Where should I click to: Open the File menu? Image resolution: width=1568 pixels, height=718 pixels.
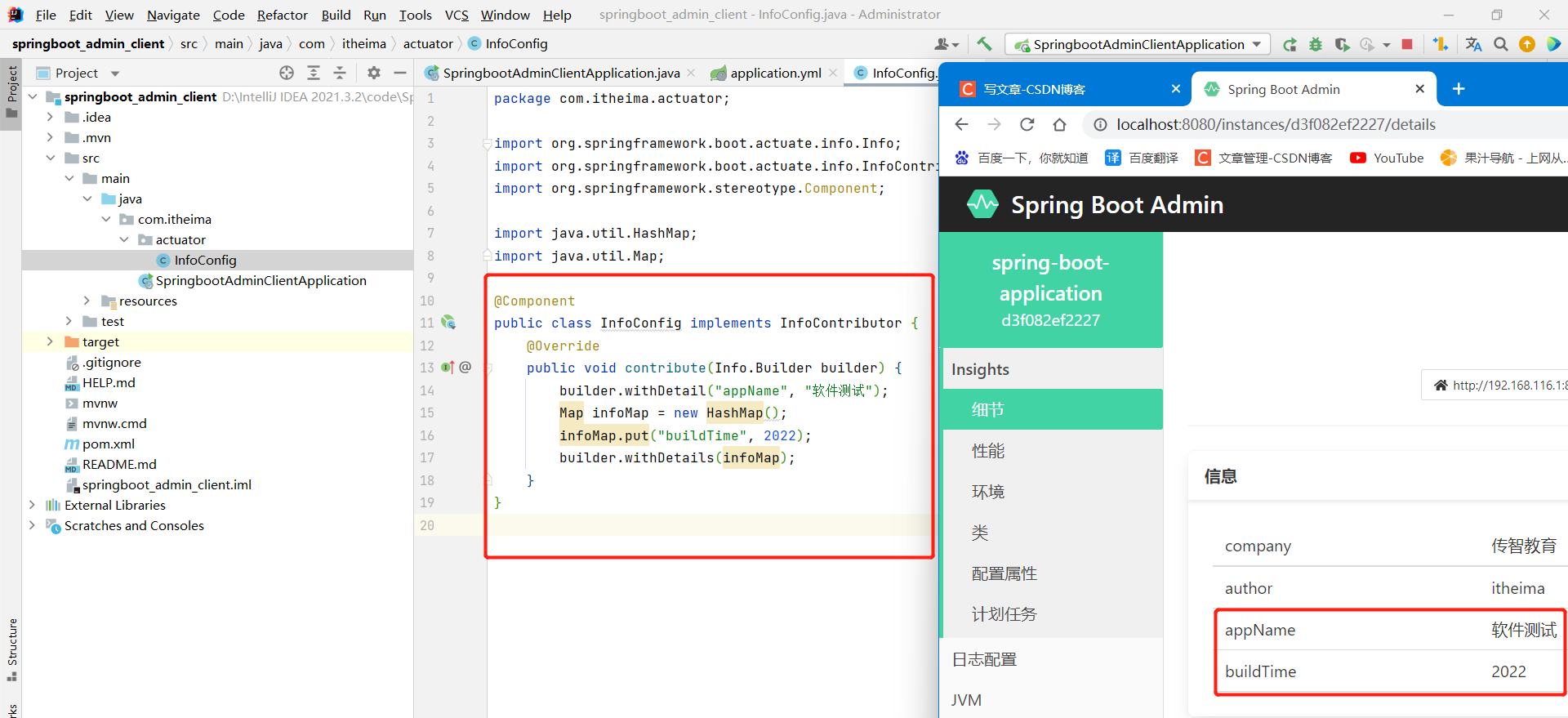coord(46,15)
